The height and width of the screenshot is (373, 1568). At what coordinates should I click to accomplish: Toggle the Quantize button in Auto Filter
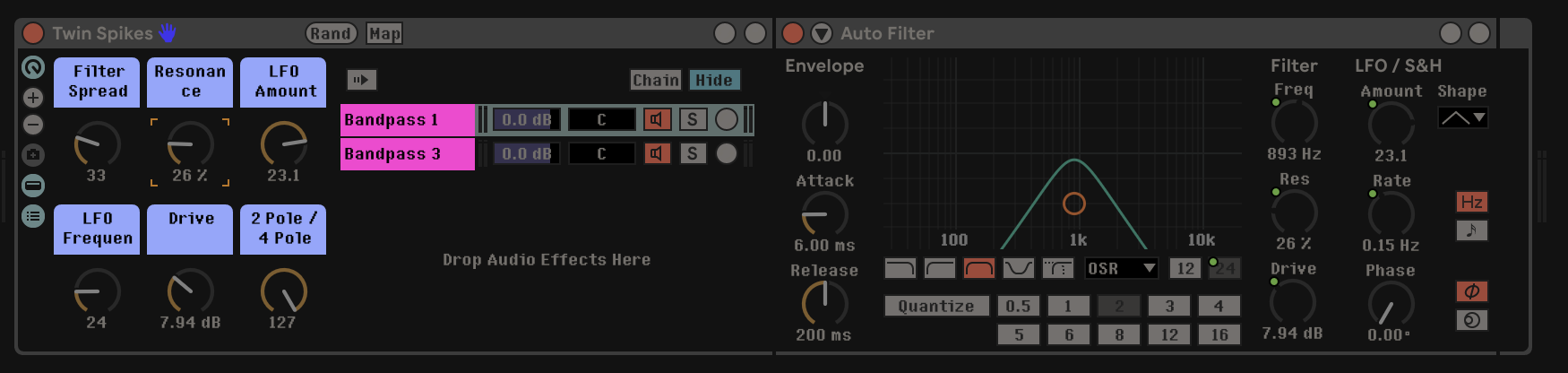[x=936, y=306]
